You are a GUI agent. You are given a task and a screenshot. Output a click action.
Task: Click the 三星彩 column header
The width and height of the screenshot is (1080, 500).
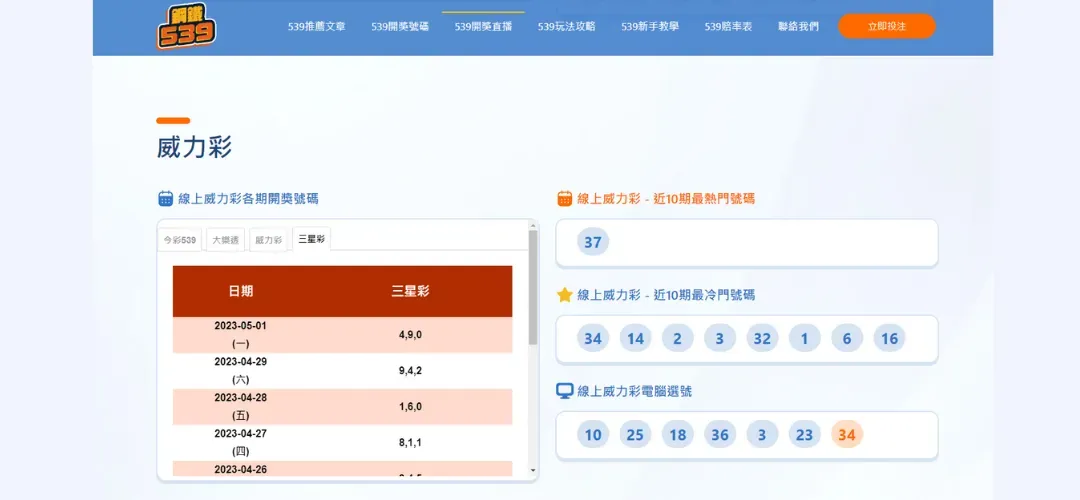click(x=411, y=291)
